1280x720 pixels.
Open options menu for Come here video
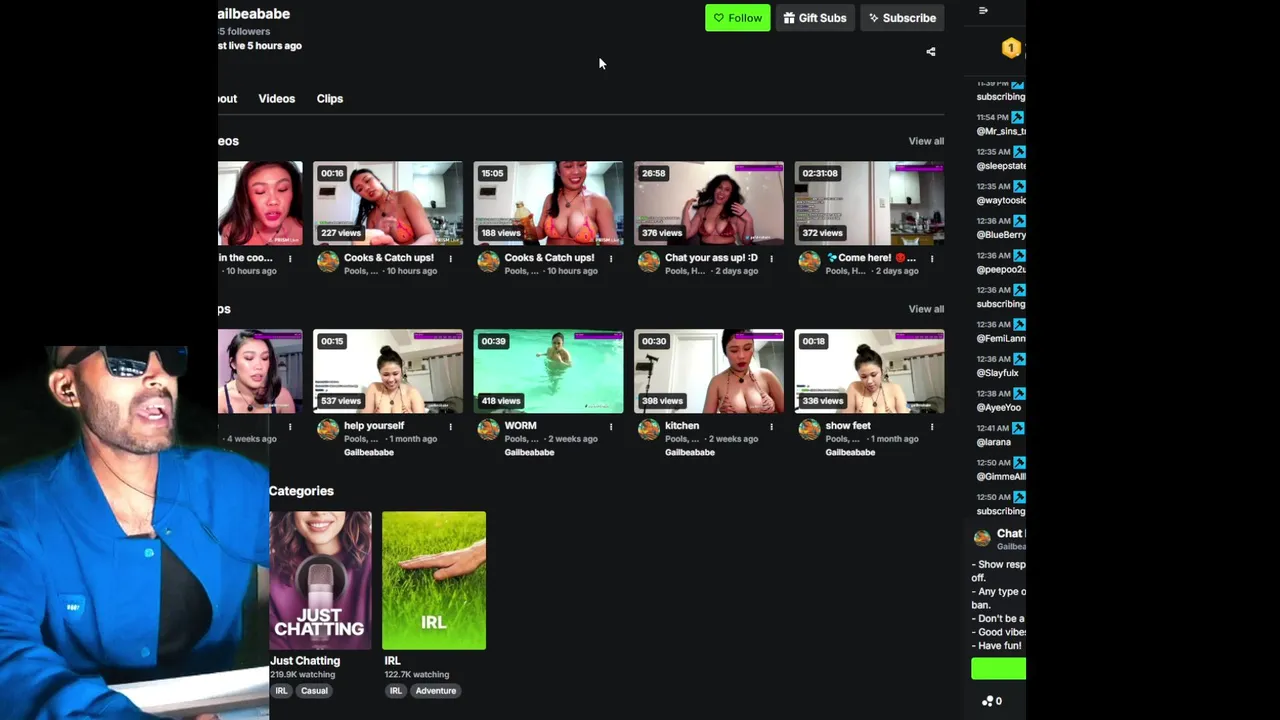click(932, 259)
